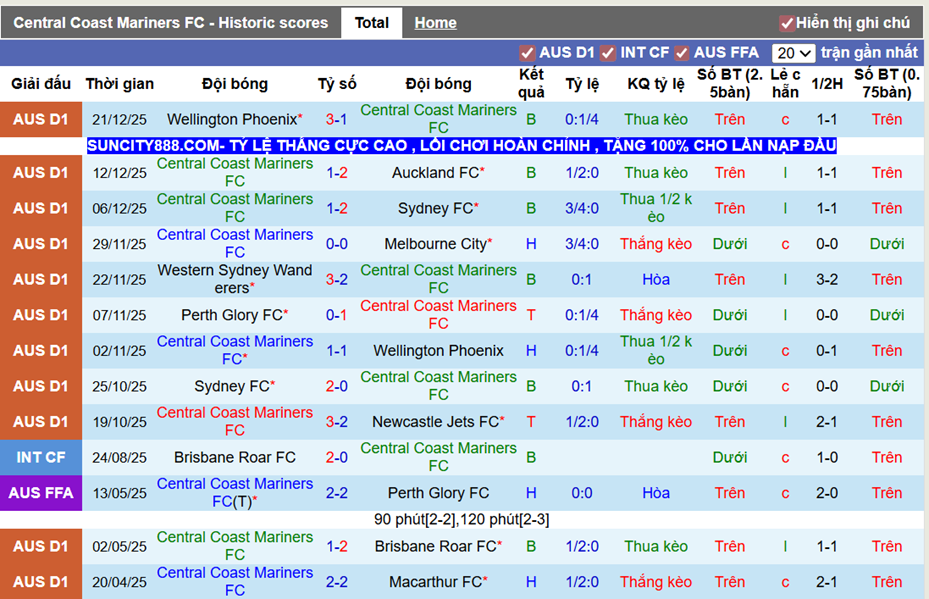Viewport: 929px width, 599px height.
Task: Select Brisbane Roar FC in the 02/05/25 row
Action: pyautogui.click(x=435, y=546)
